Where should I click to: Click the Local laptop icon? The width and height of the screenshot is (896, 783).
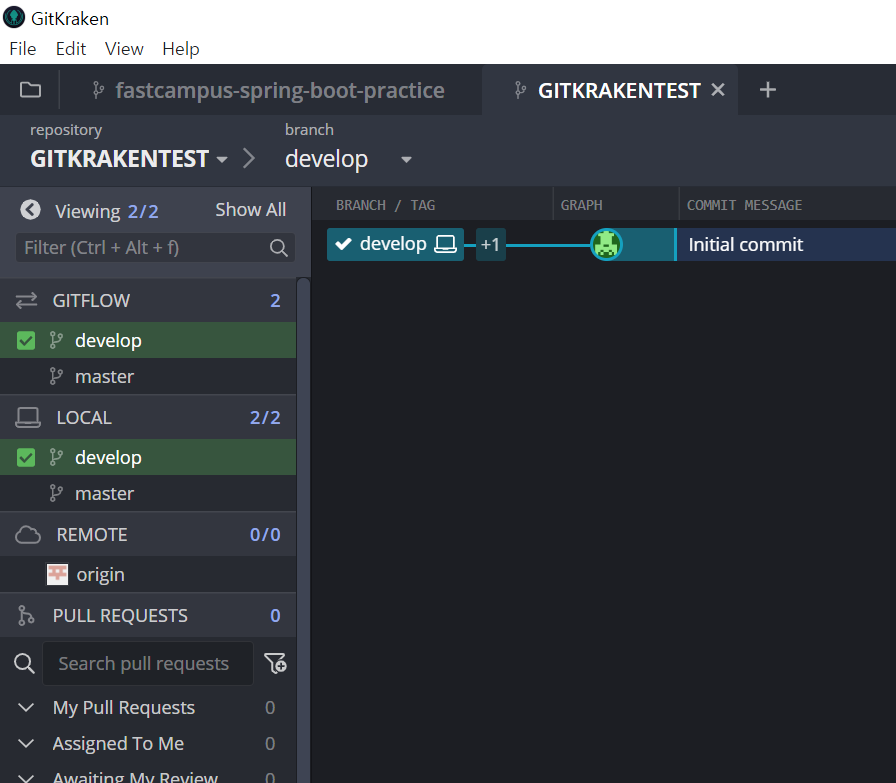click(27, 417)
